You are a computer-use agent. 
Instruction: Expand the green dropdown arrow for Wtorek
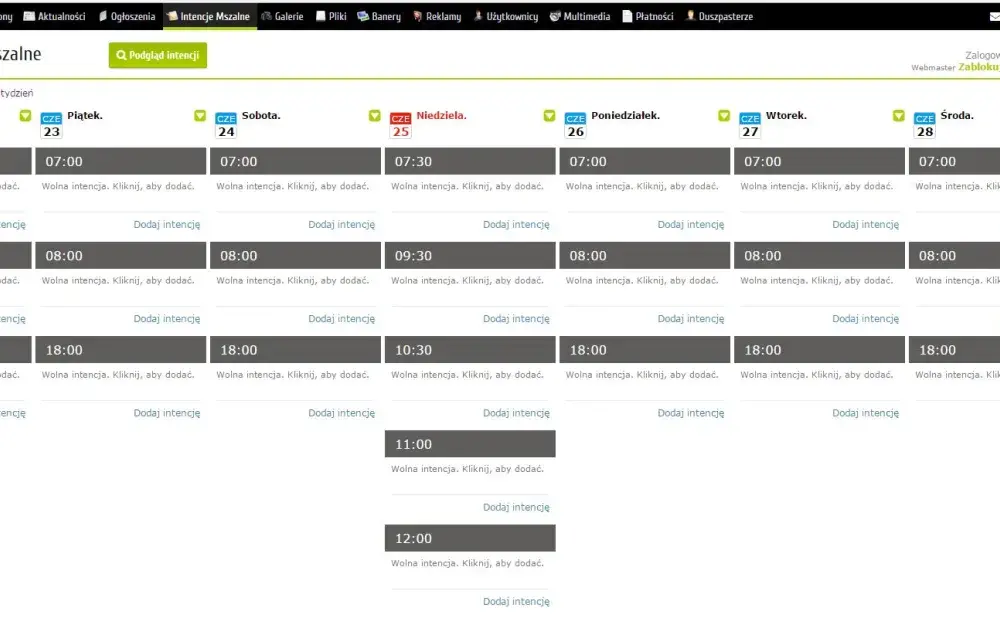(899, 115)
